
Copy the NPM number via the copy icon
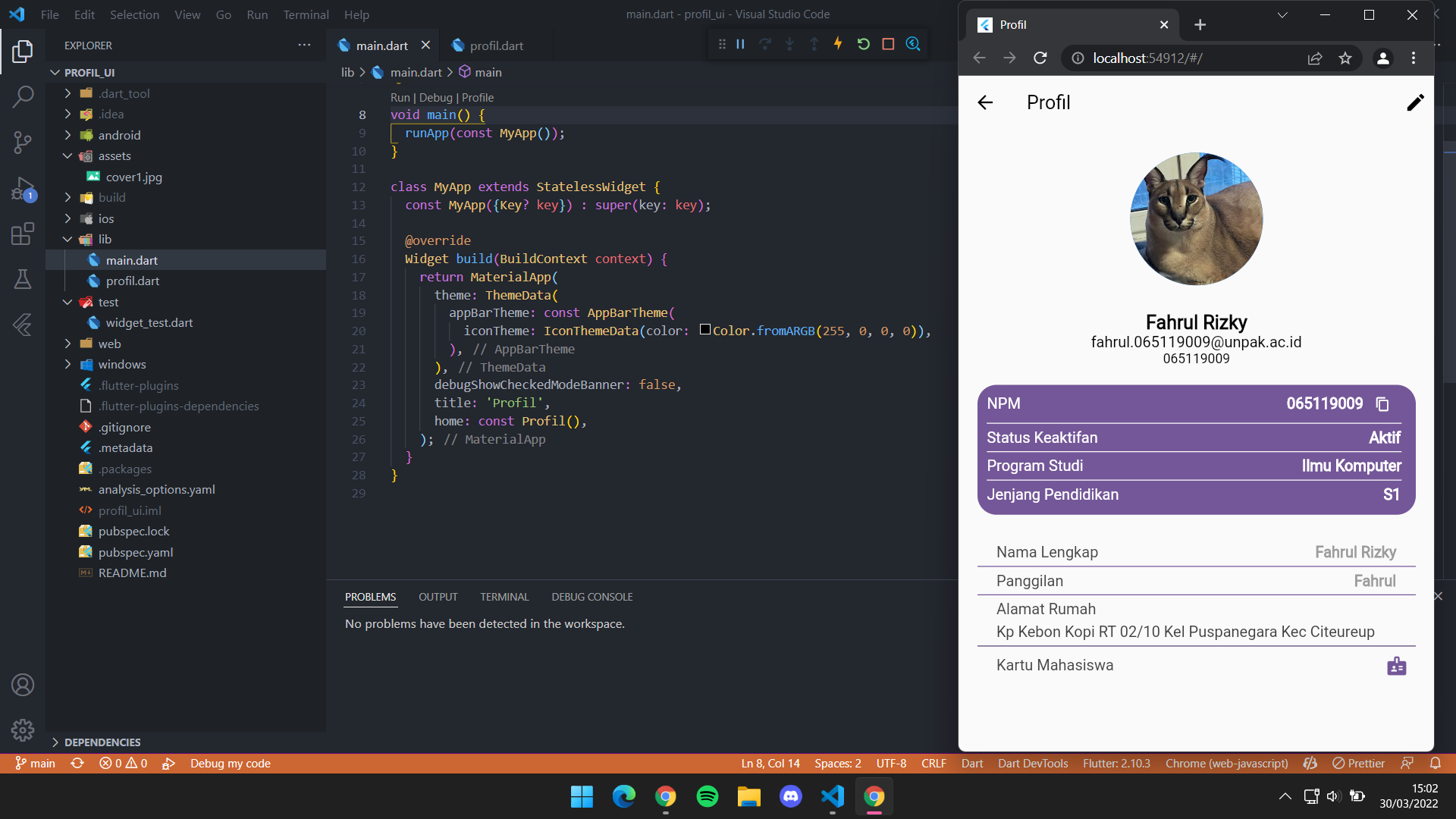point(1382,403)
